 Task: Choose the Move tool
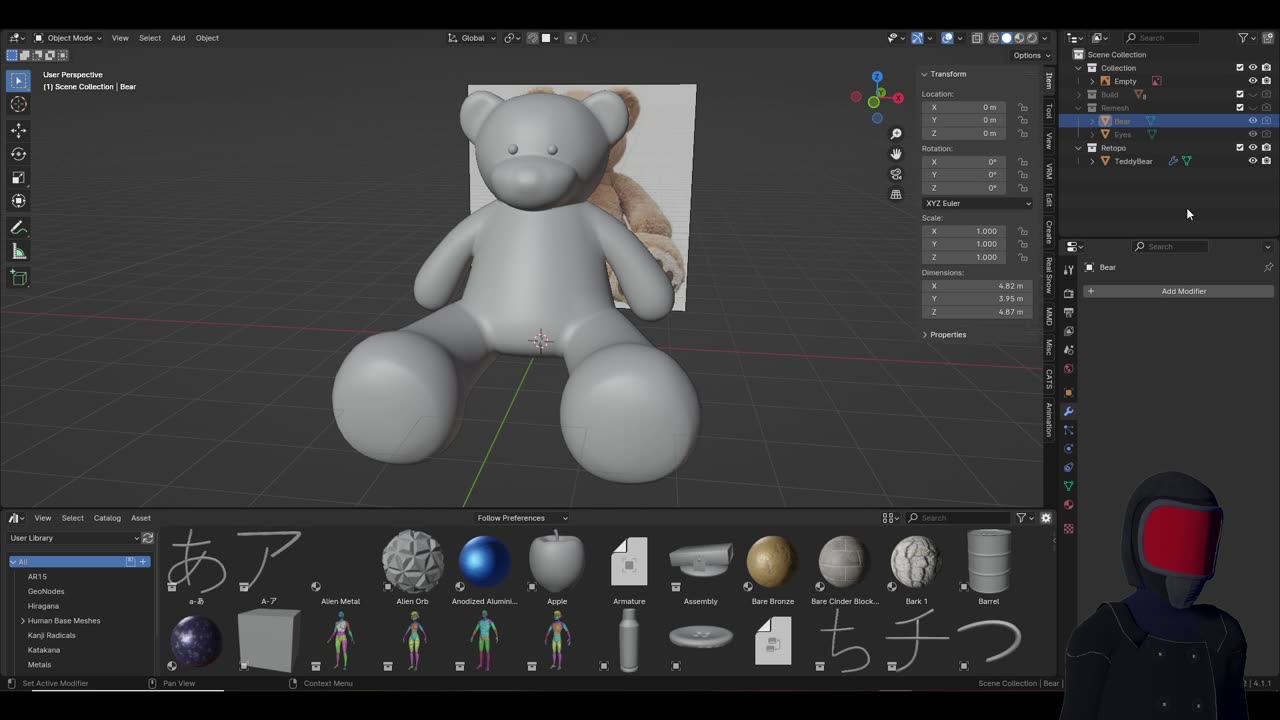19,130
